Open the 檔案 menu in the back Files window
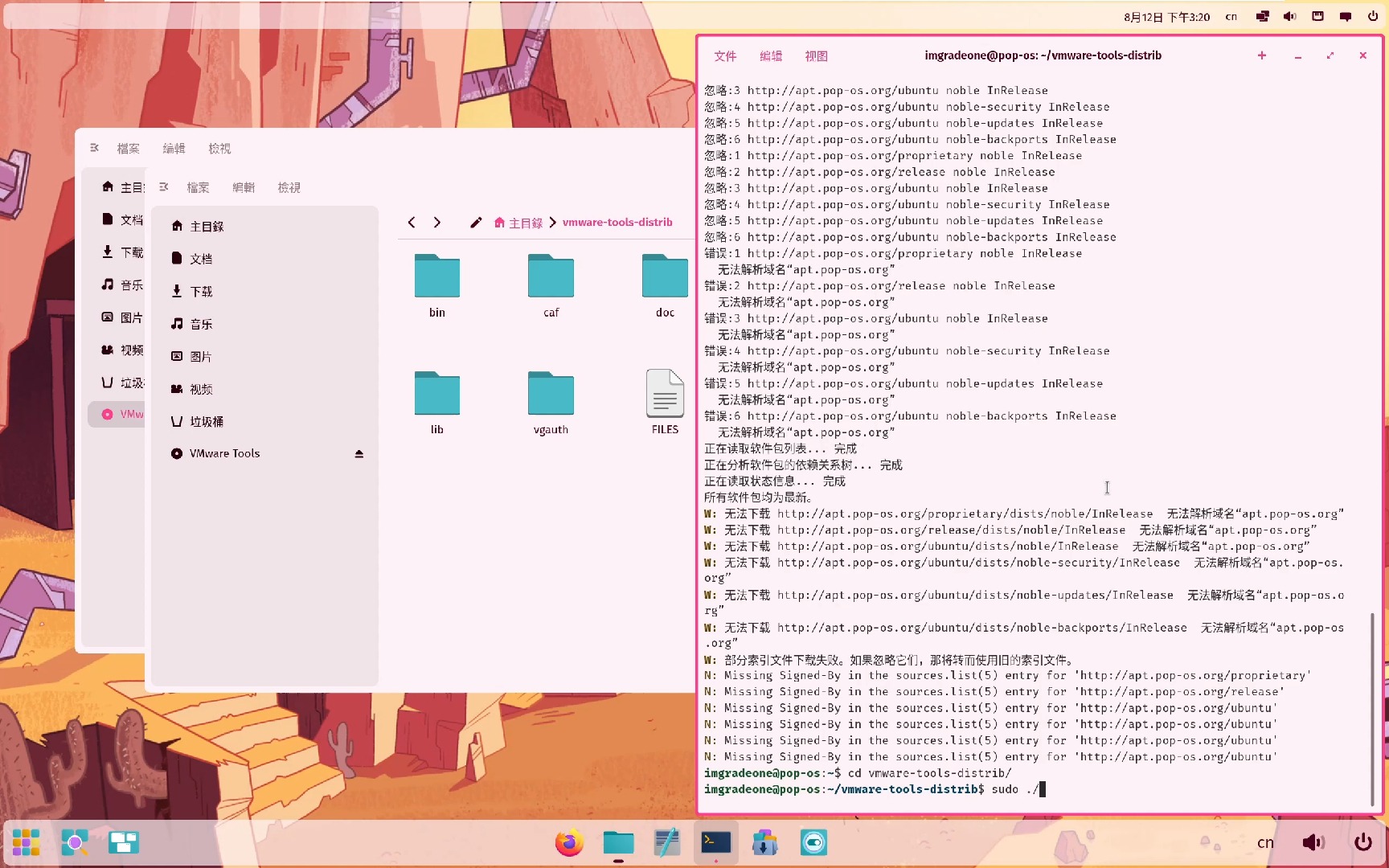The height and width of the screenshot is (868, 1389). (x=129, y=149)
